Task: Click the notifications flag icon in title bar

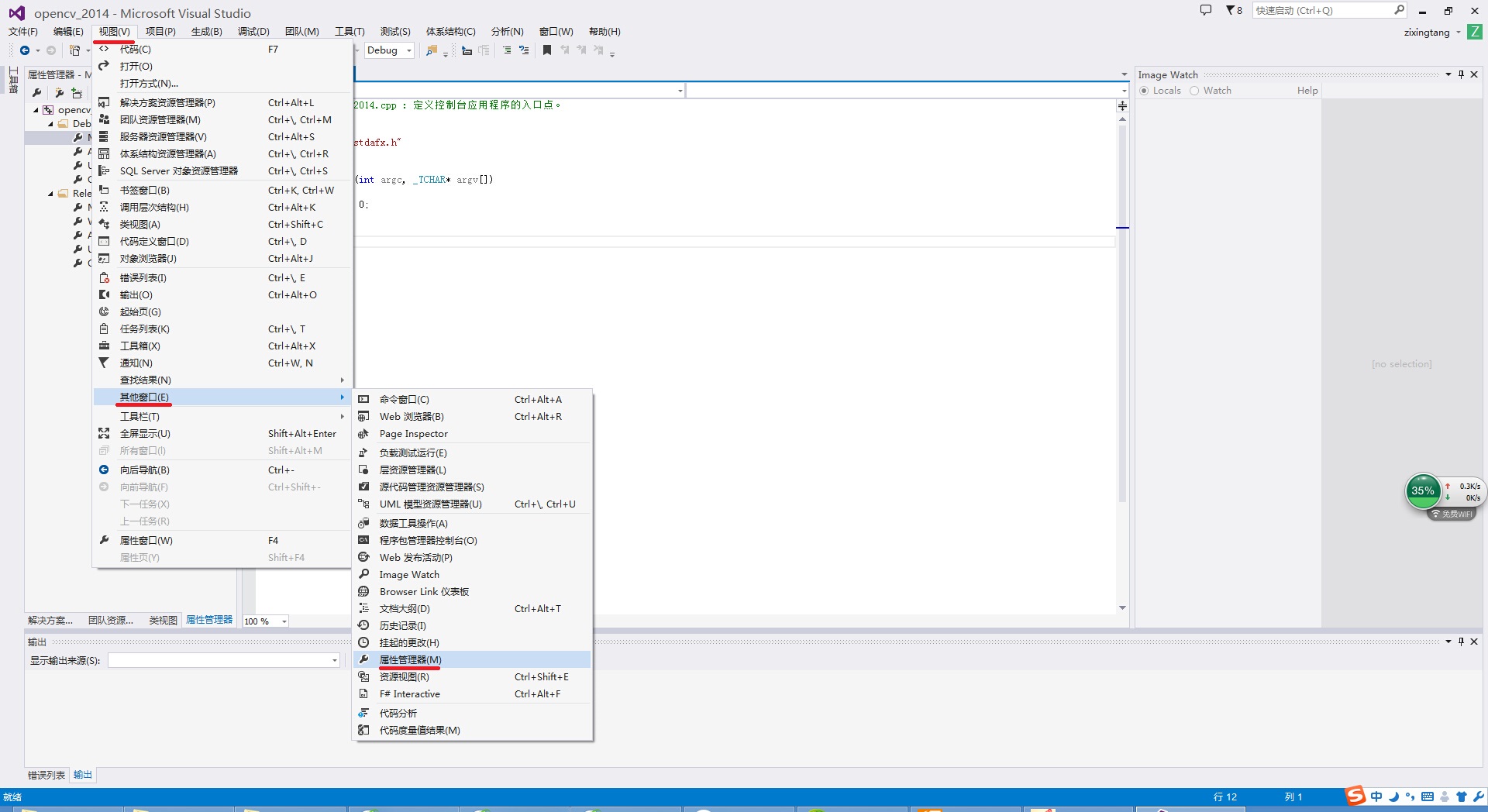Action: coord(1231,10)
